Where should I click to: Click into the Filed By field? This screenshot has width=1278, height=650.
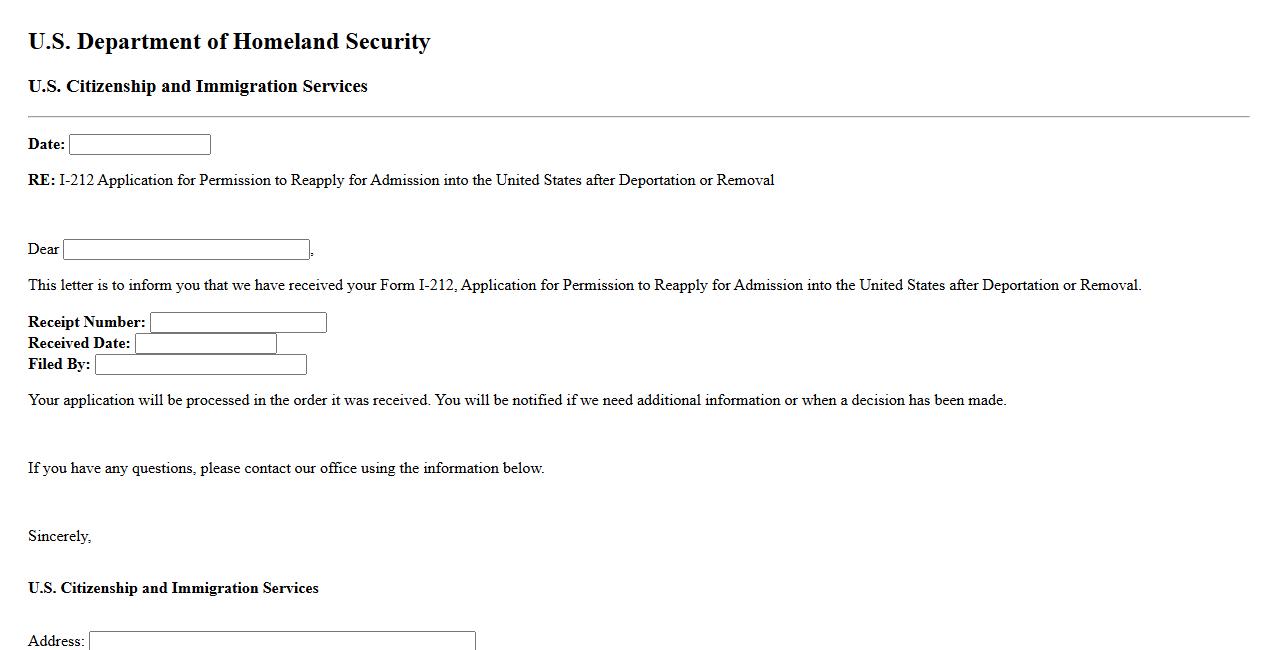tap(201, 365)
